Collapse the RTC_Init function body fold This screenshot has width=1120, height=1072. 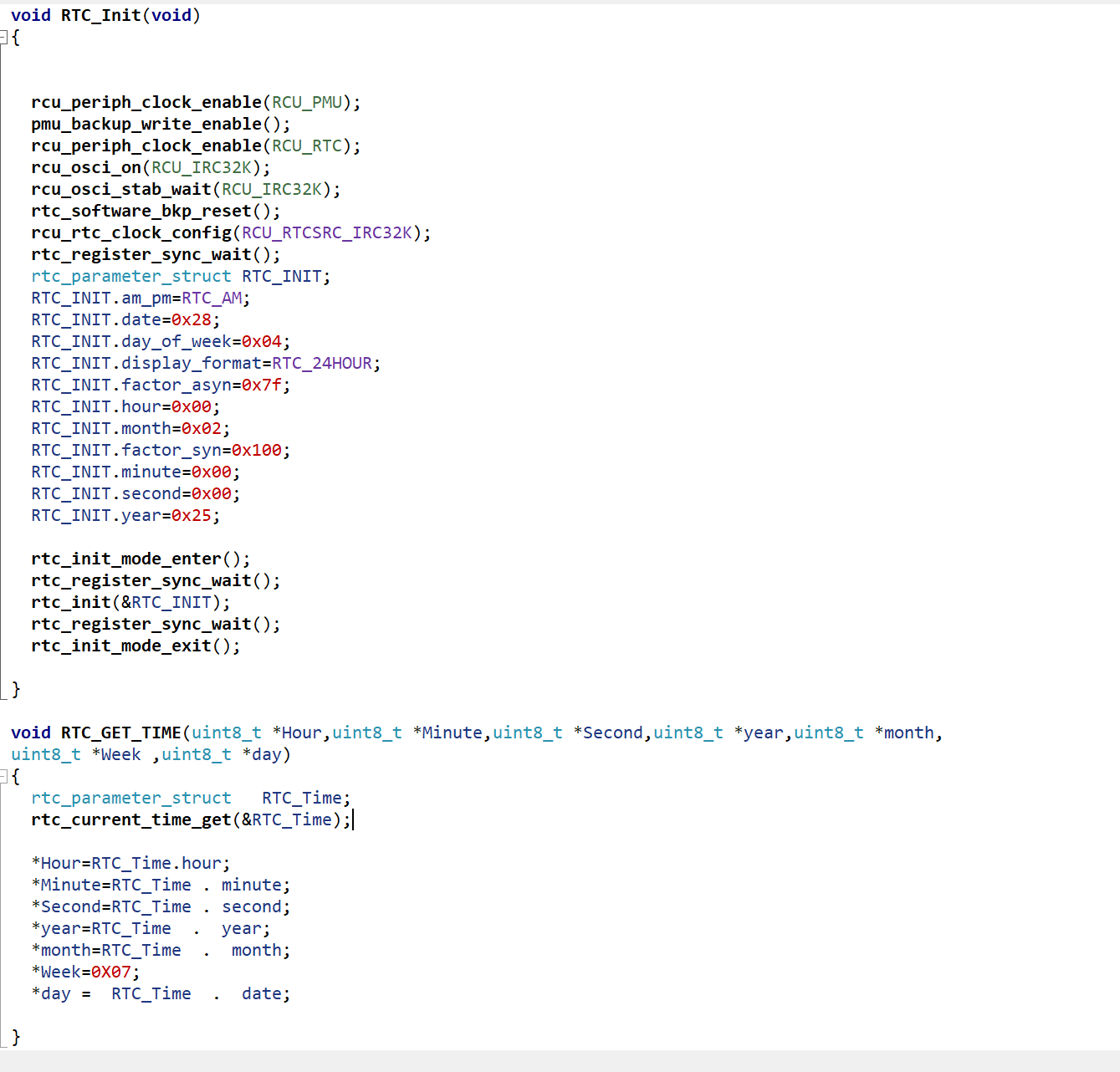click(x=3, y=38)
